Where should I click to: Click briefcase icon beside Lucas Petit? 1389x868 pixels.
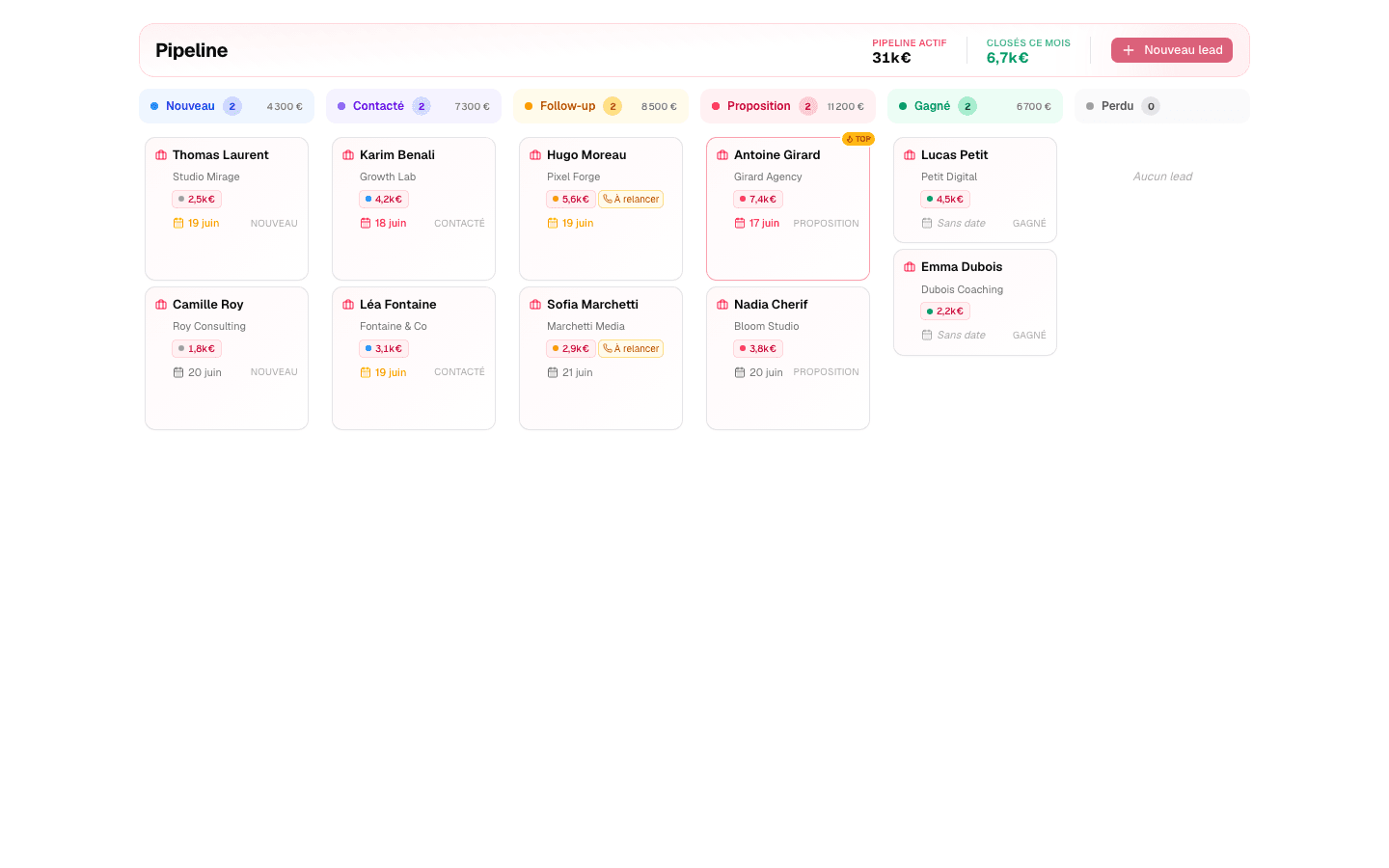click(x=910, y=155)
